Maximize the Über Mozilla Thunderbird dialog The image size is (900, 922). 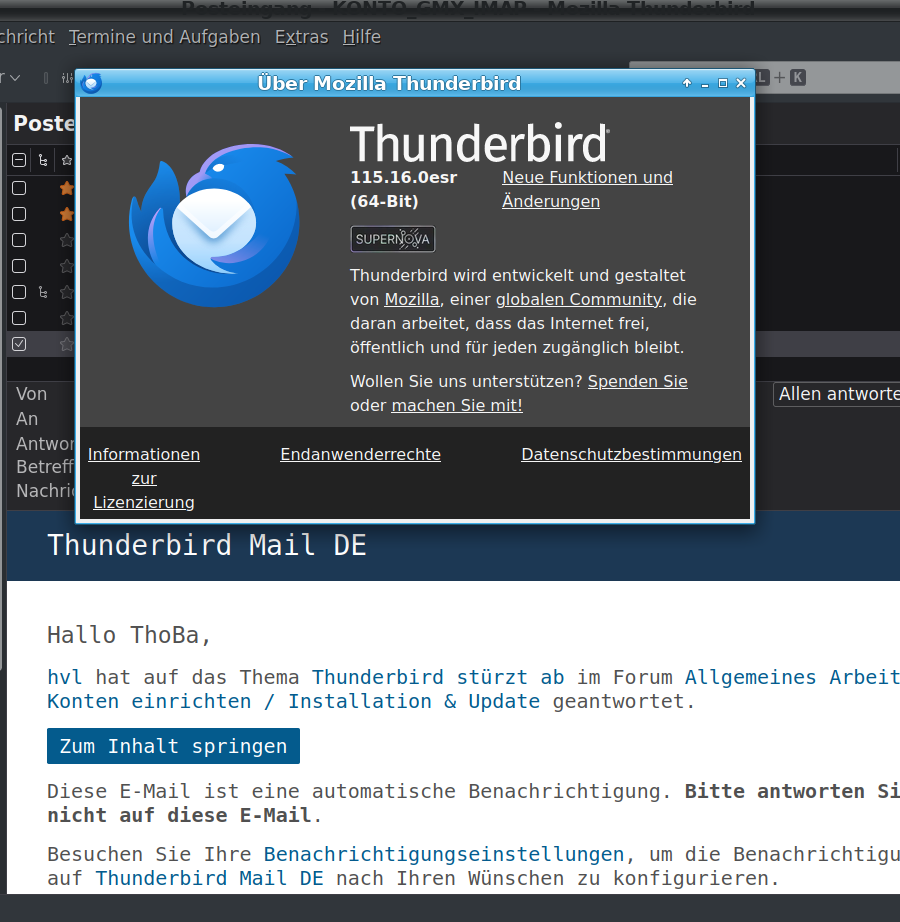click(723, 83)
